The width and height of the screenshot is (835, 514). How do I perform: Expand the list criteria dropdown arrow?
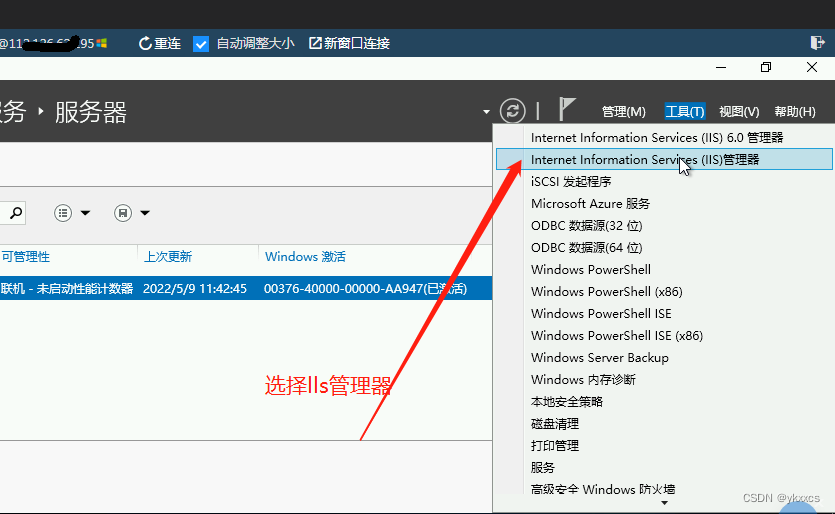pos(85,213)
